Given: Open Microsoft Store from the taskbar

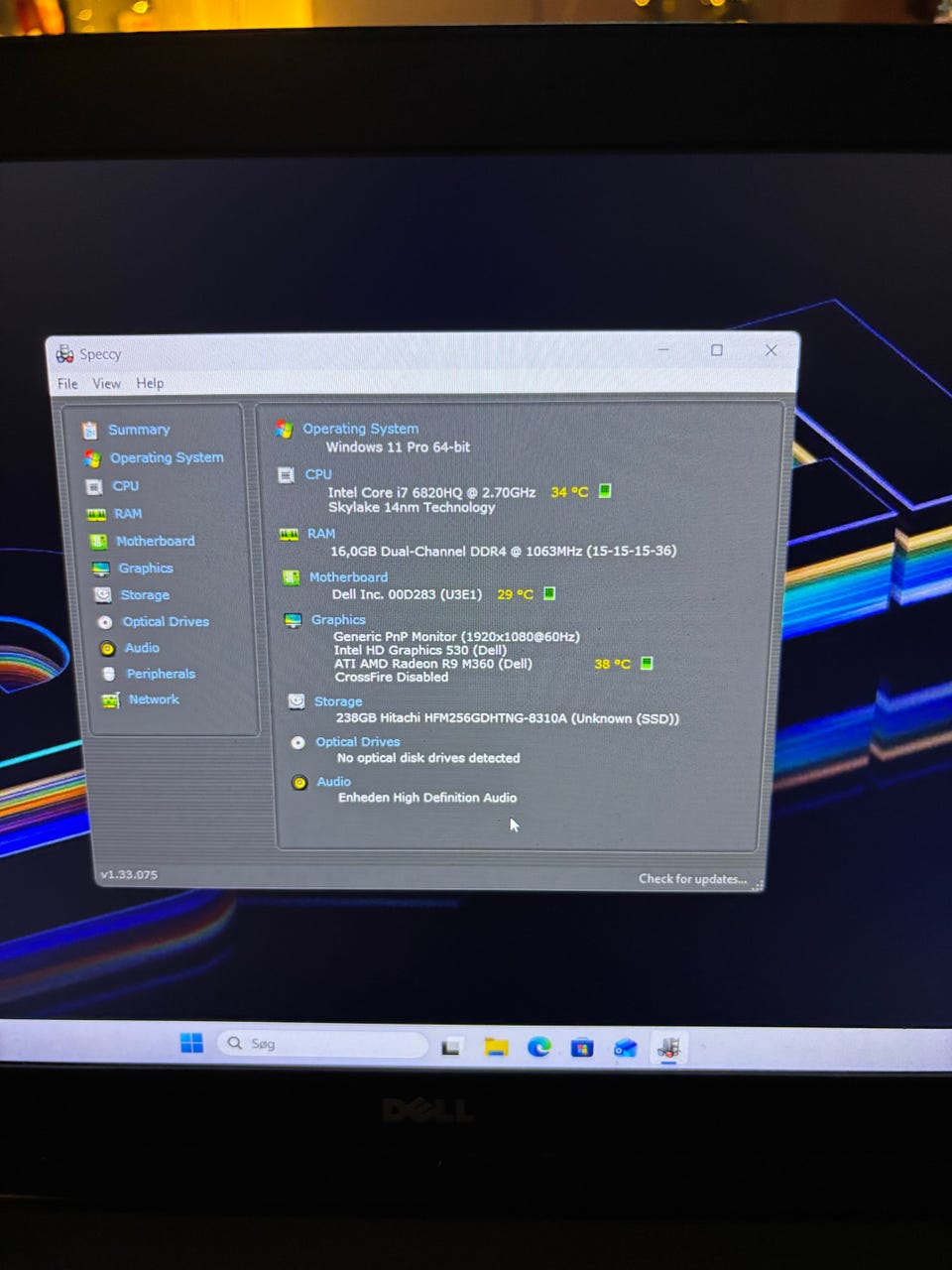Looking at the screenshot, I should point(582,1048).
